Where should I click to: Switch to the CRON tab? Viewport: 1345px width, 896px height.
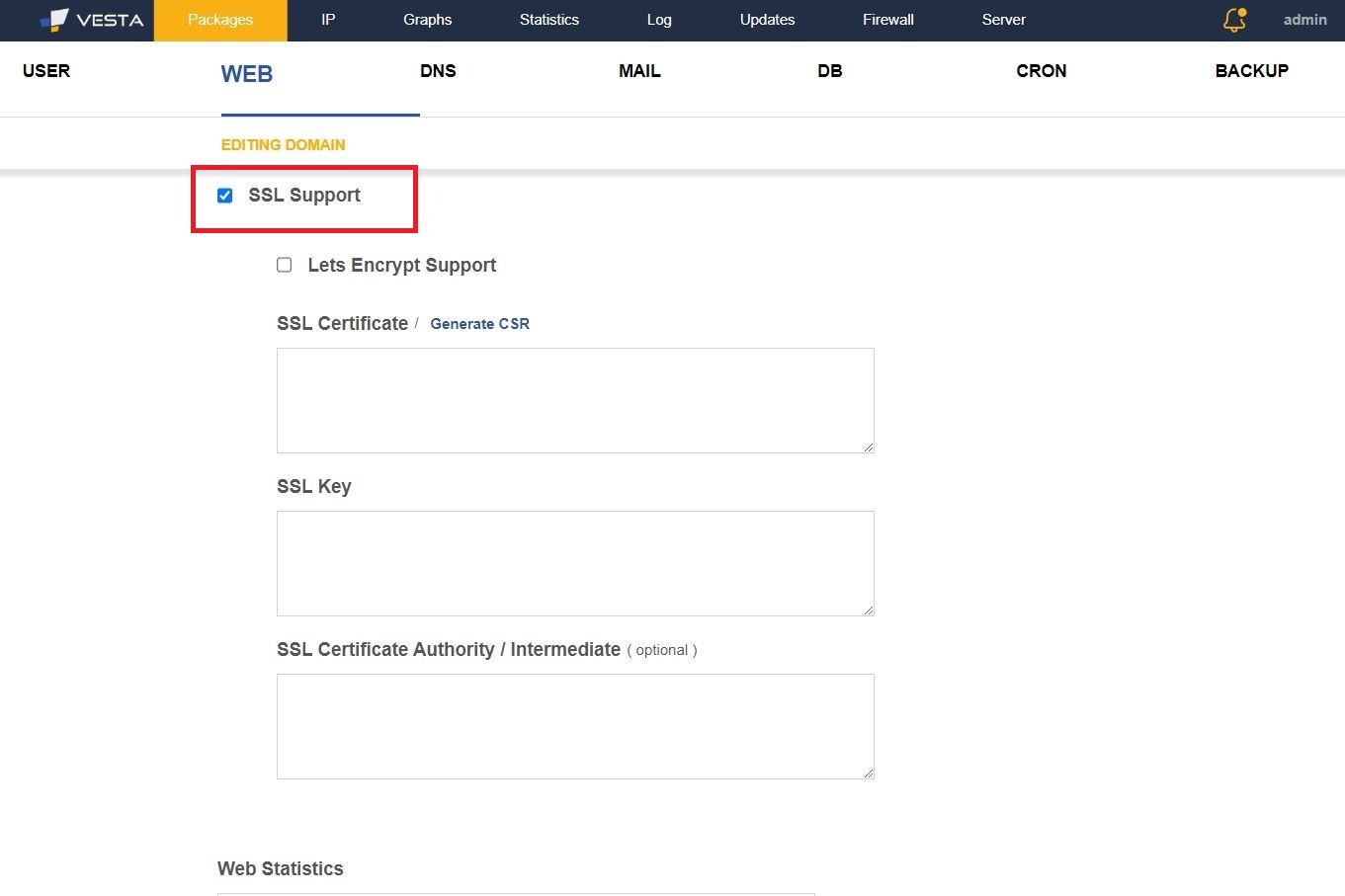coord(1042,71)
